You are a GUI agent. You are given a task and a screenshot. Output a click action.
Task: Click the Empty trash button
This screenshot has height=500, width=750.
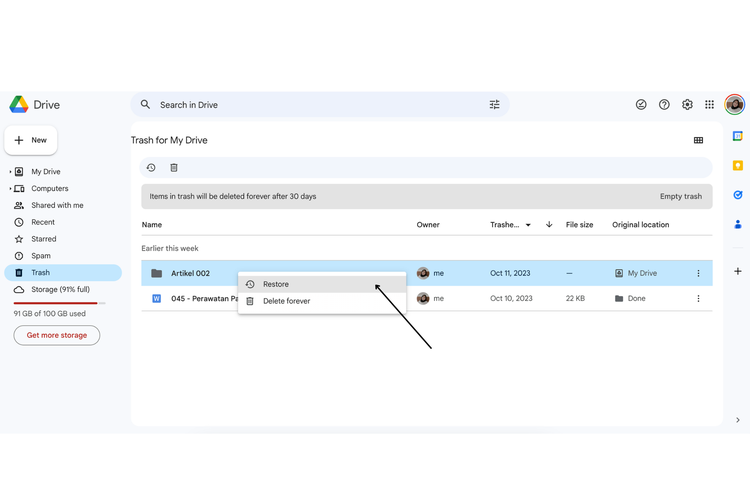pos(680,197)
